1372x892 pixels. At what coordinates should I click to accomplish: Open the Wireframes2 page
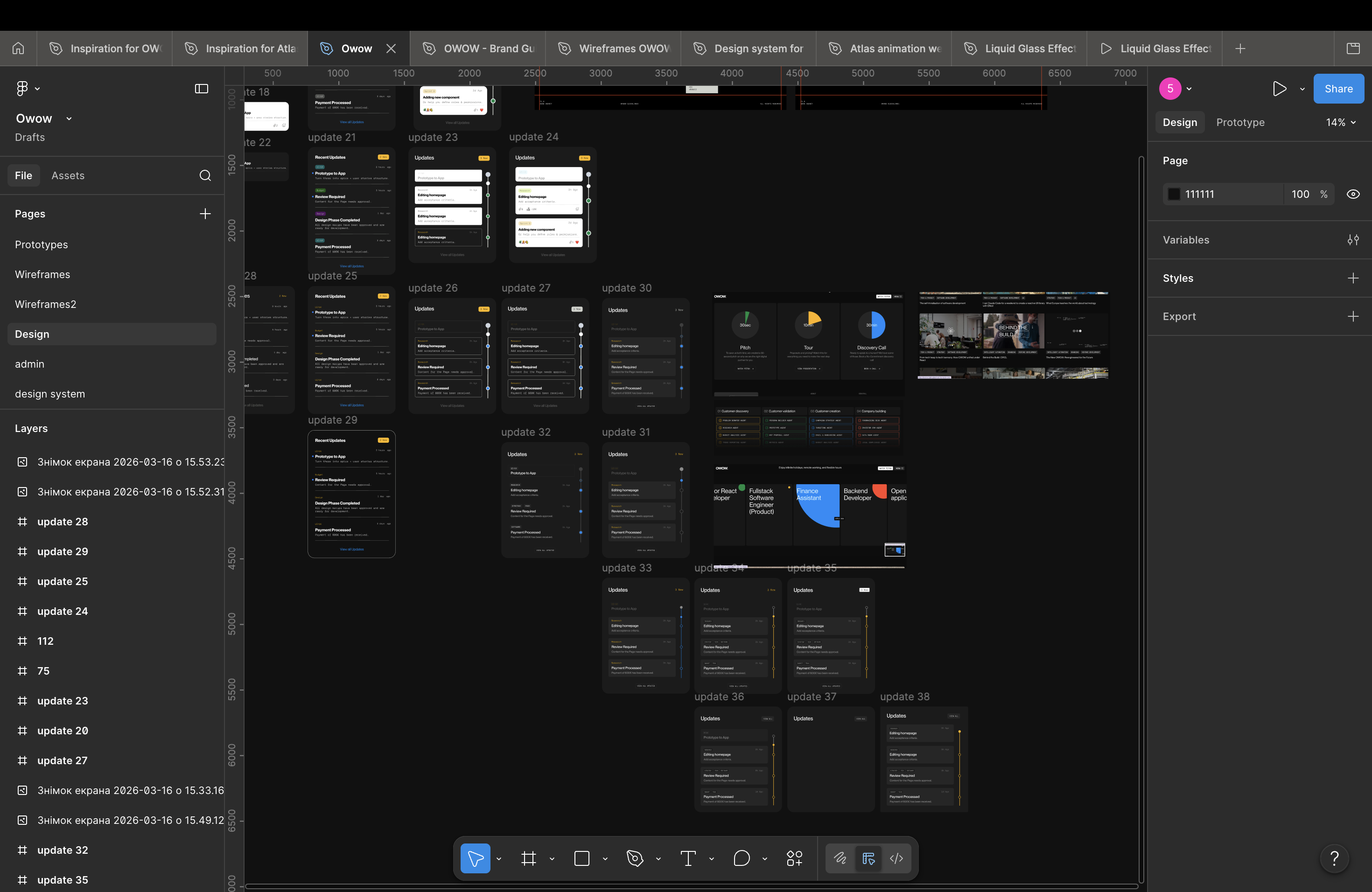[112, 304]
